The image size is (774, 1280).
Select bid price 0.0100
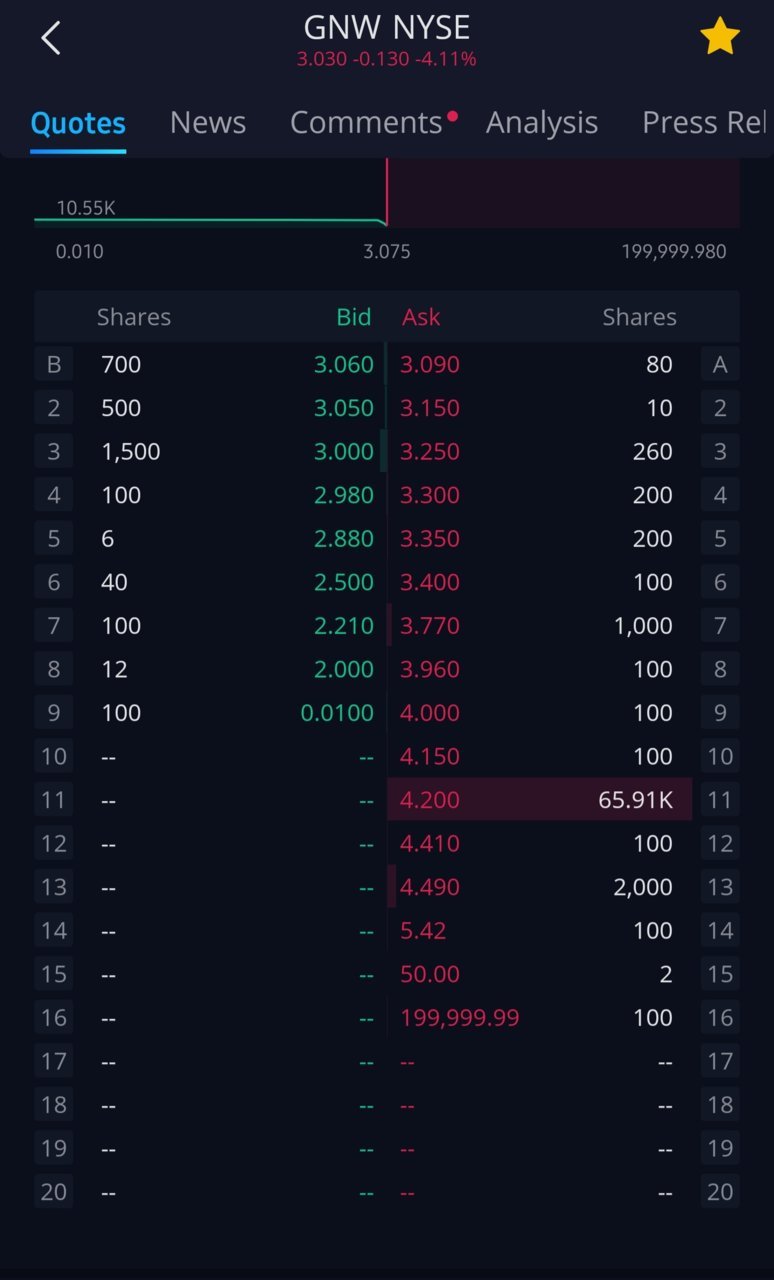tap(337, 713)
